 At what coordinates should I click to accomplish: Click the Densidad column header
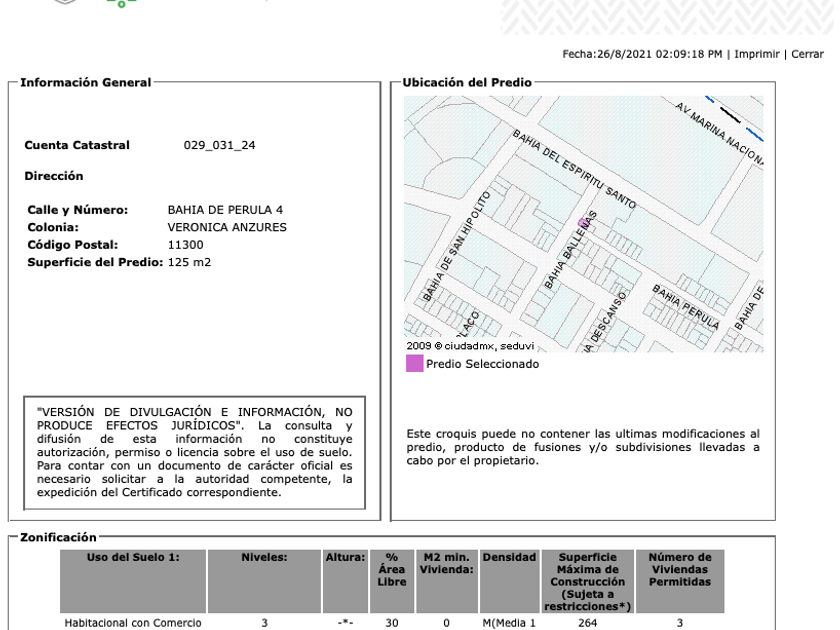point(509,581)
